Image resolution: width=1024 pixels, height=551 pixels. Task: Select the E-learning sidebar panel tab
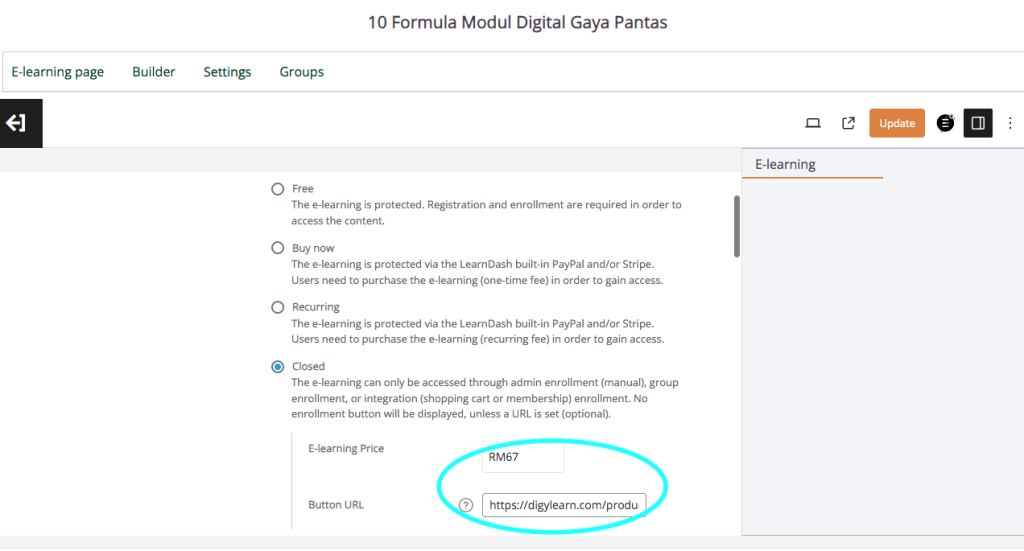tap(785, 164)
